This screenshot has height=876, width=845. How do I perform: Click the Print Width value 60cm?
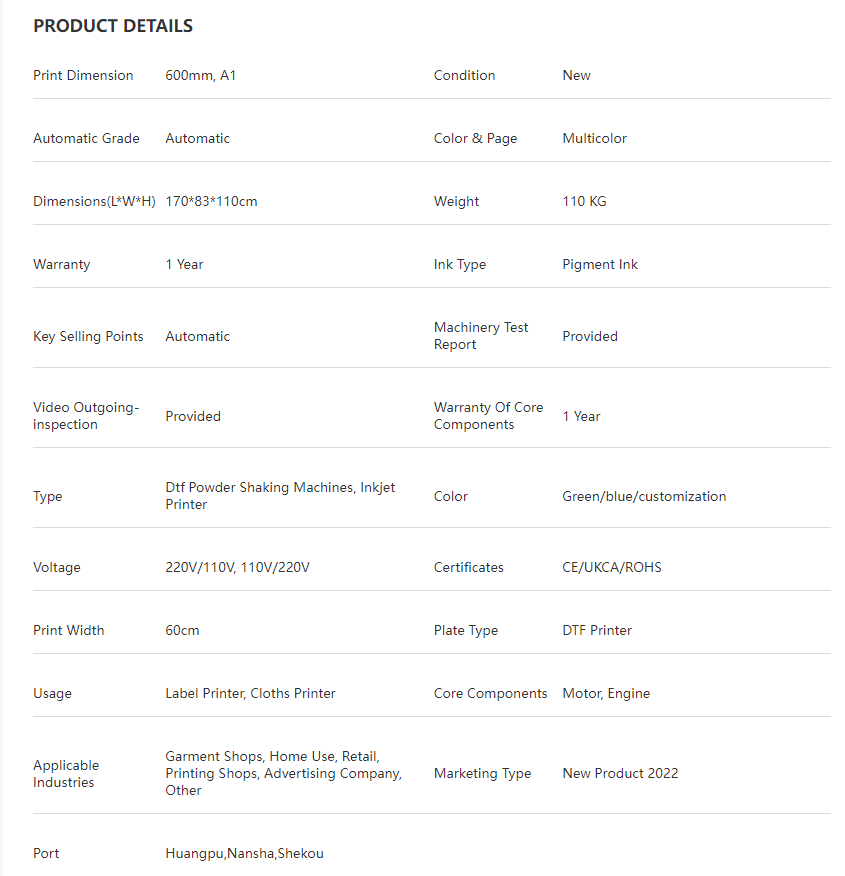[x=182, y=630]
